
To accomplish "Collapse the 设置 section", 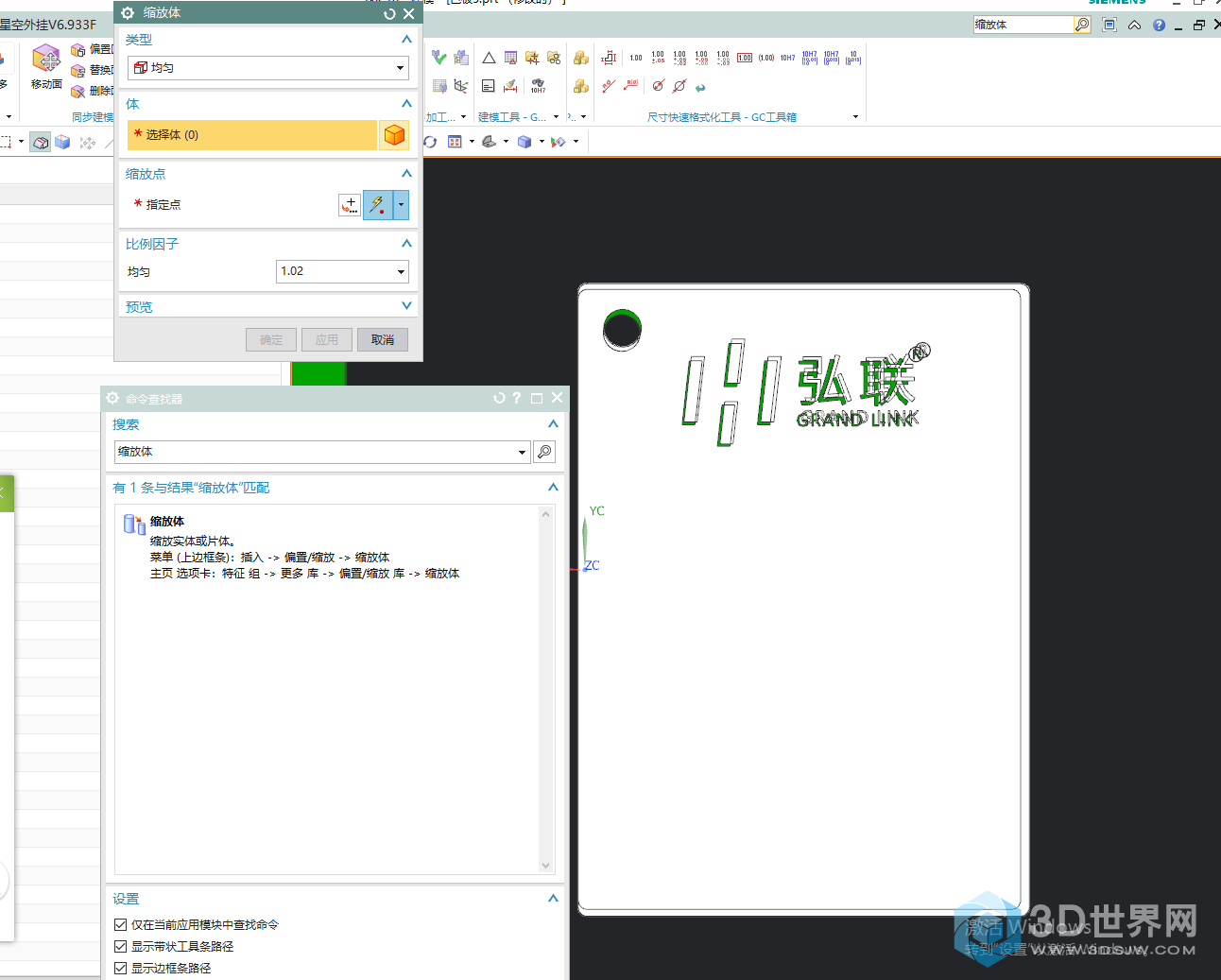I will pyautogui.click(x=553, y=899).
